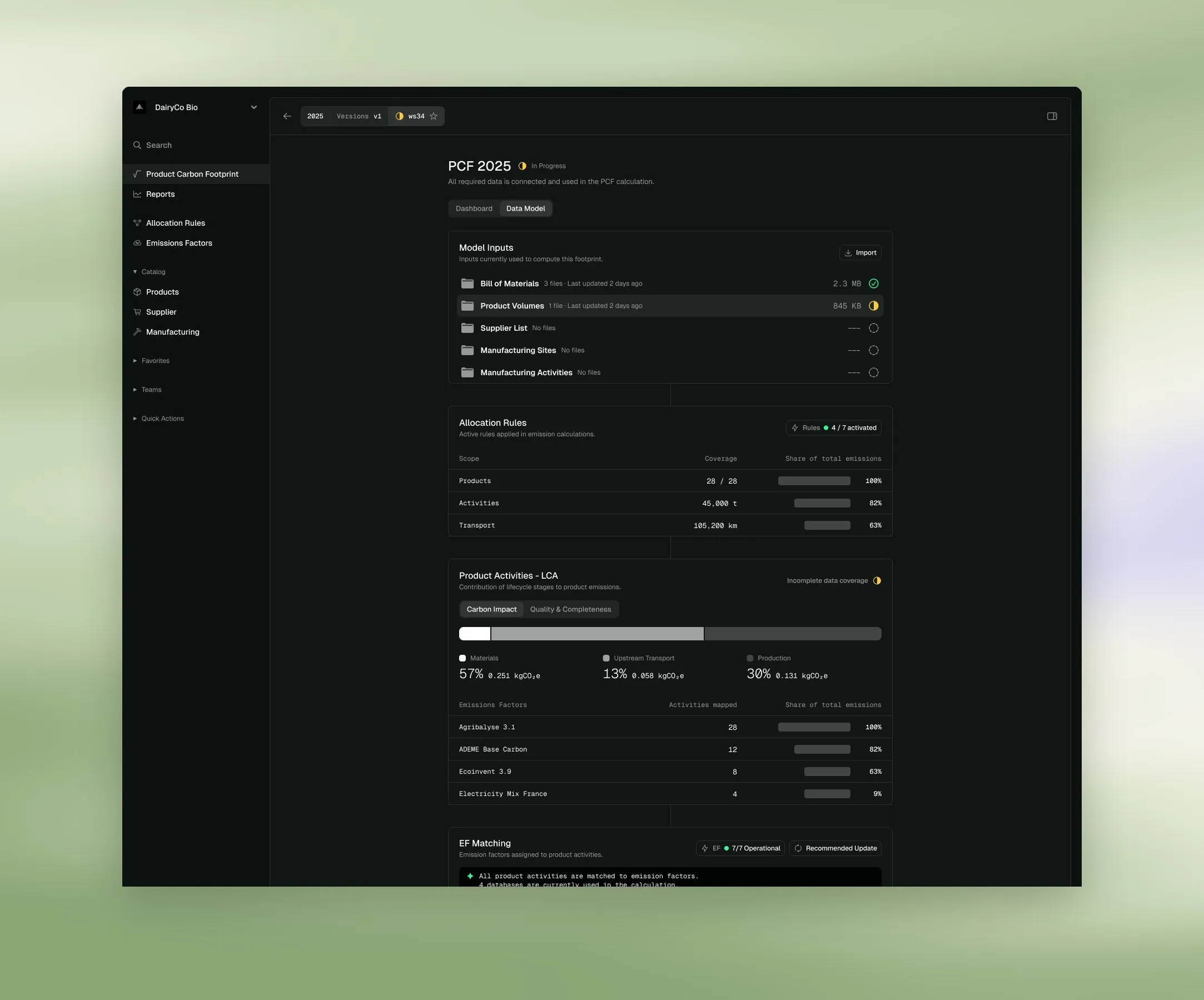Click half-filled status icon for Product Volumes

click(874, 306)
